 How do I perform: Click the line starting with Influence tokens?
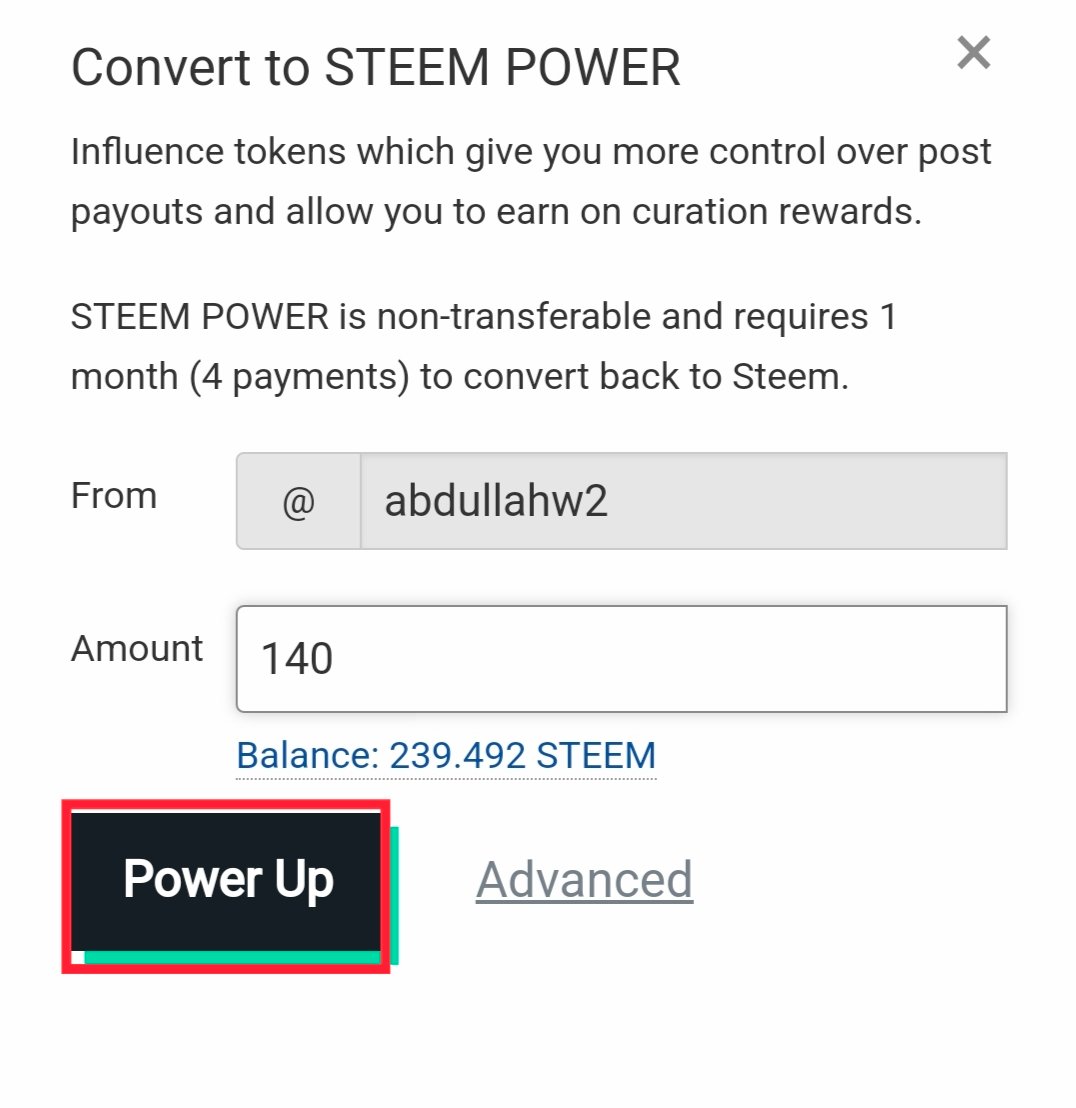click(531, 153)
